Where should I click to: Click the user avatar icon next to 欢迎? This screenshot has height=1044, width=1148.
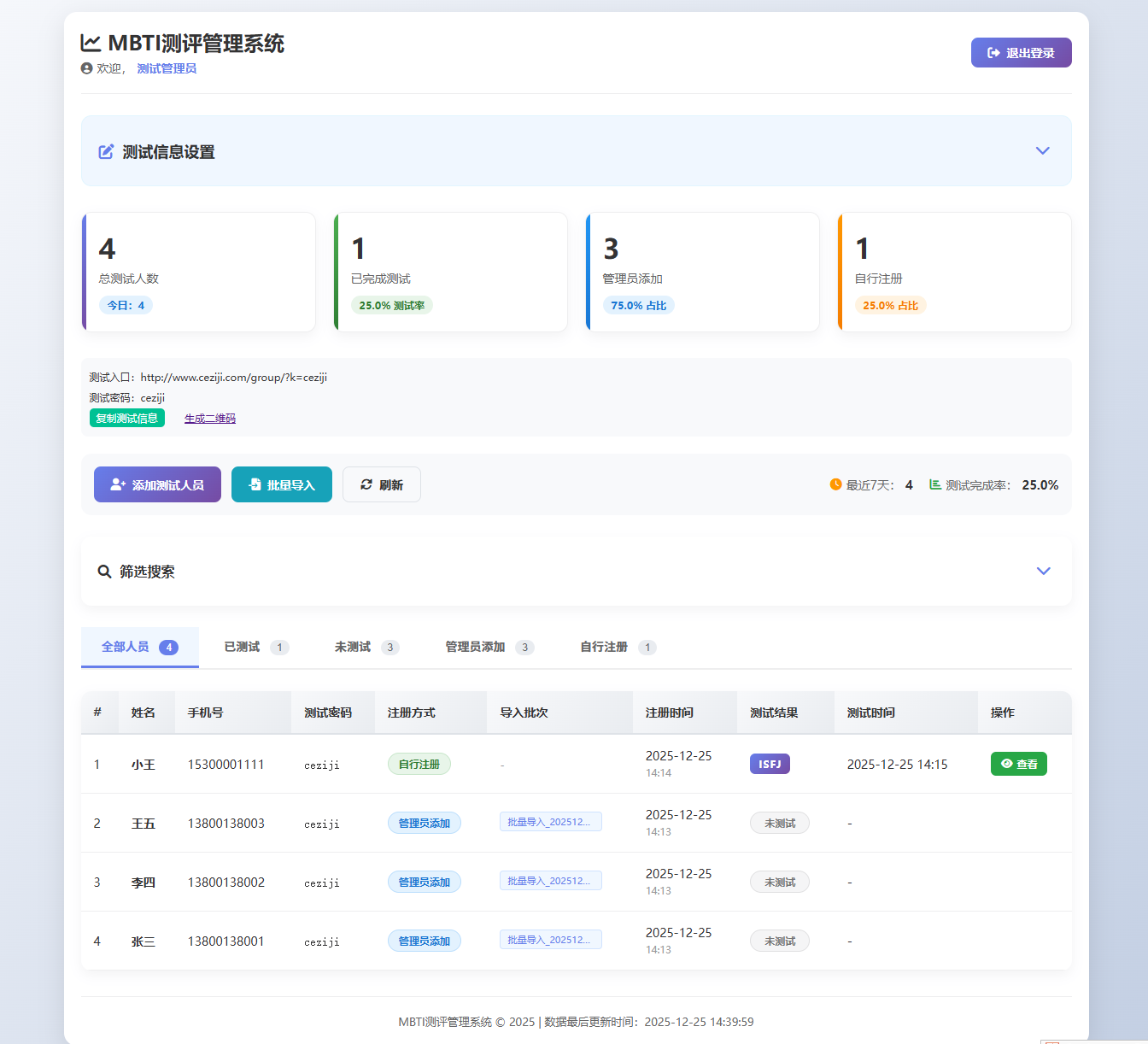[86, 68]
